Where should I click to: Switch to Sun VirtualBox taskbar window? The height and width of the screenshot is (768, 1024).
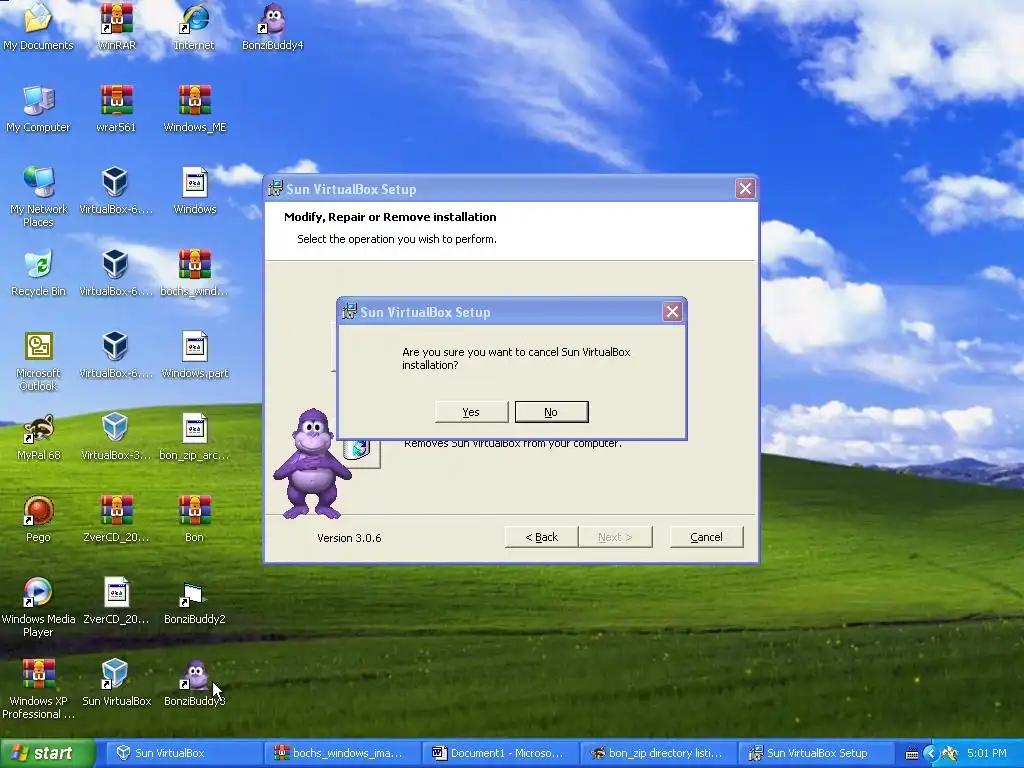pyautogui.click(x=184, y=753)
